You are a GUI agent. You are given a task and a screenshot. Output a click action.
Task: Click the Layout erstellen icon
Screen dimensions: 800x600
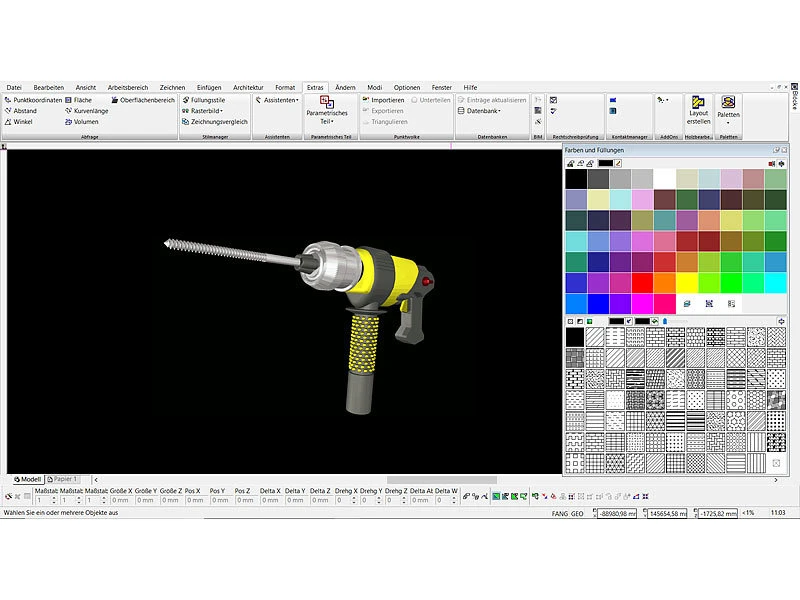click(698, 108)
